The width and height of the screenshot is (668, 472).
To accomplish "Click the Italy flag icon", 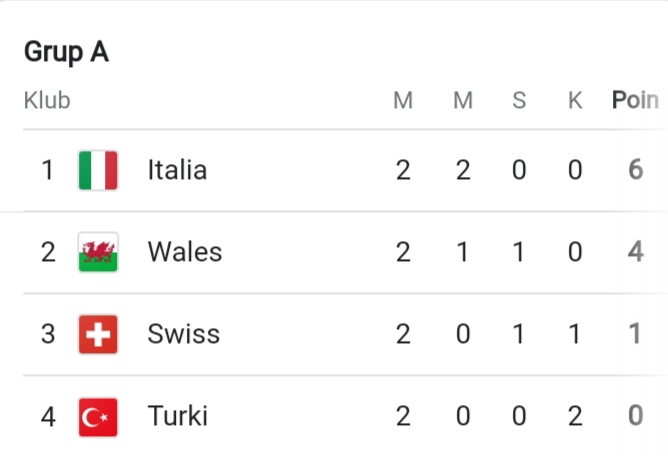I will point(98,170).
